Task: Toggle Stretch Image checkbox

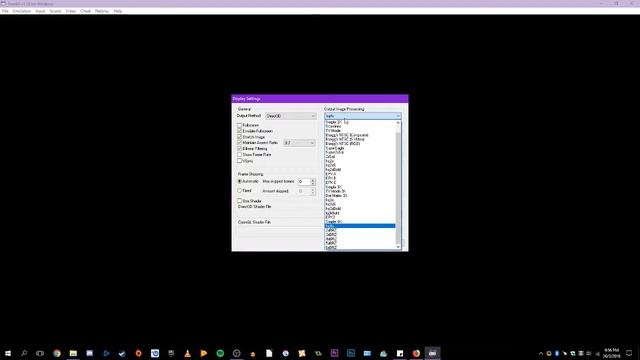Action: click(240, 137)
